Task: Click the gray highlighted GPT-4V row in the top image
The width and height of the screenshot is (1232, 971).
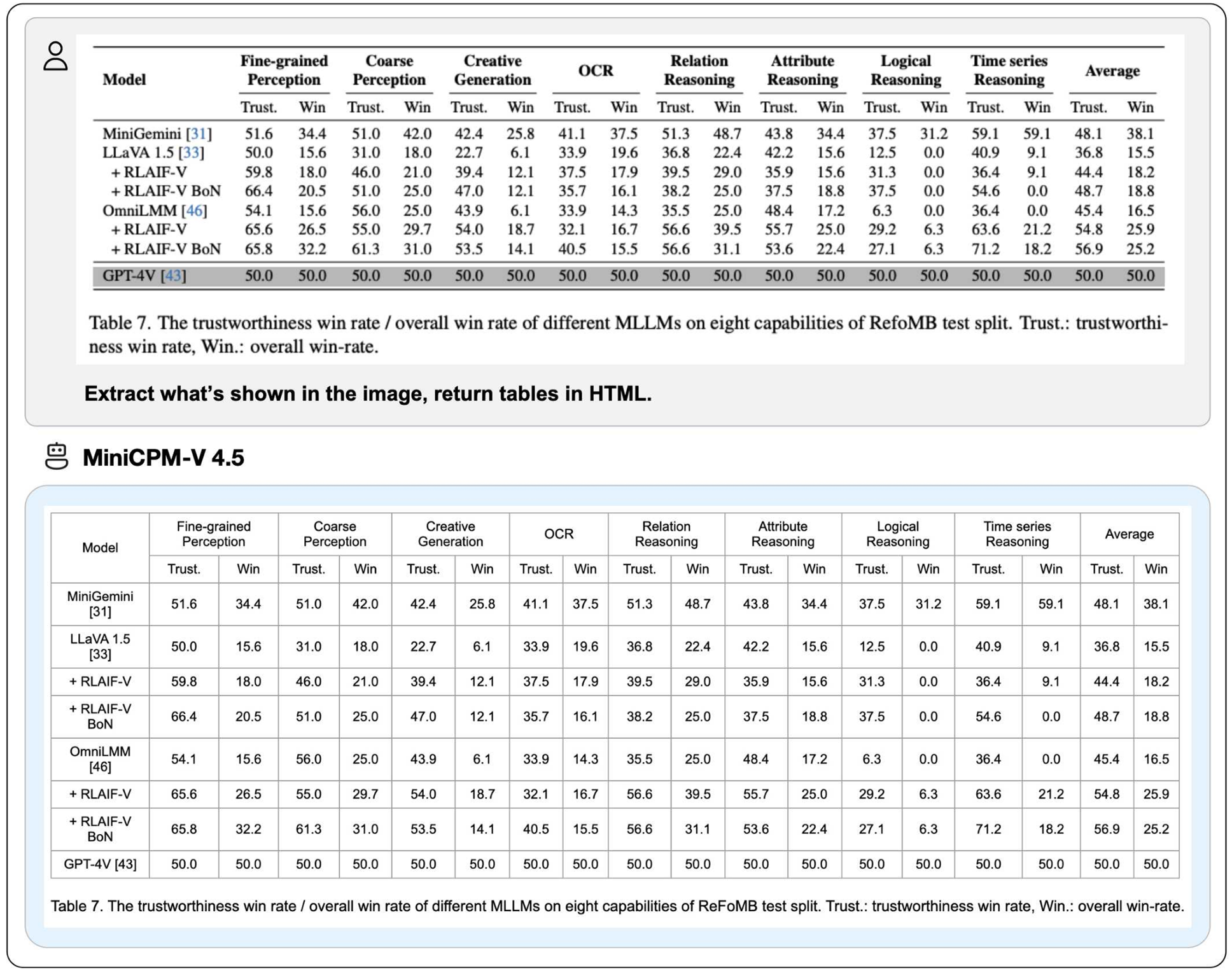Action: coord(628,276)
